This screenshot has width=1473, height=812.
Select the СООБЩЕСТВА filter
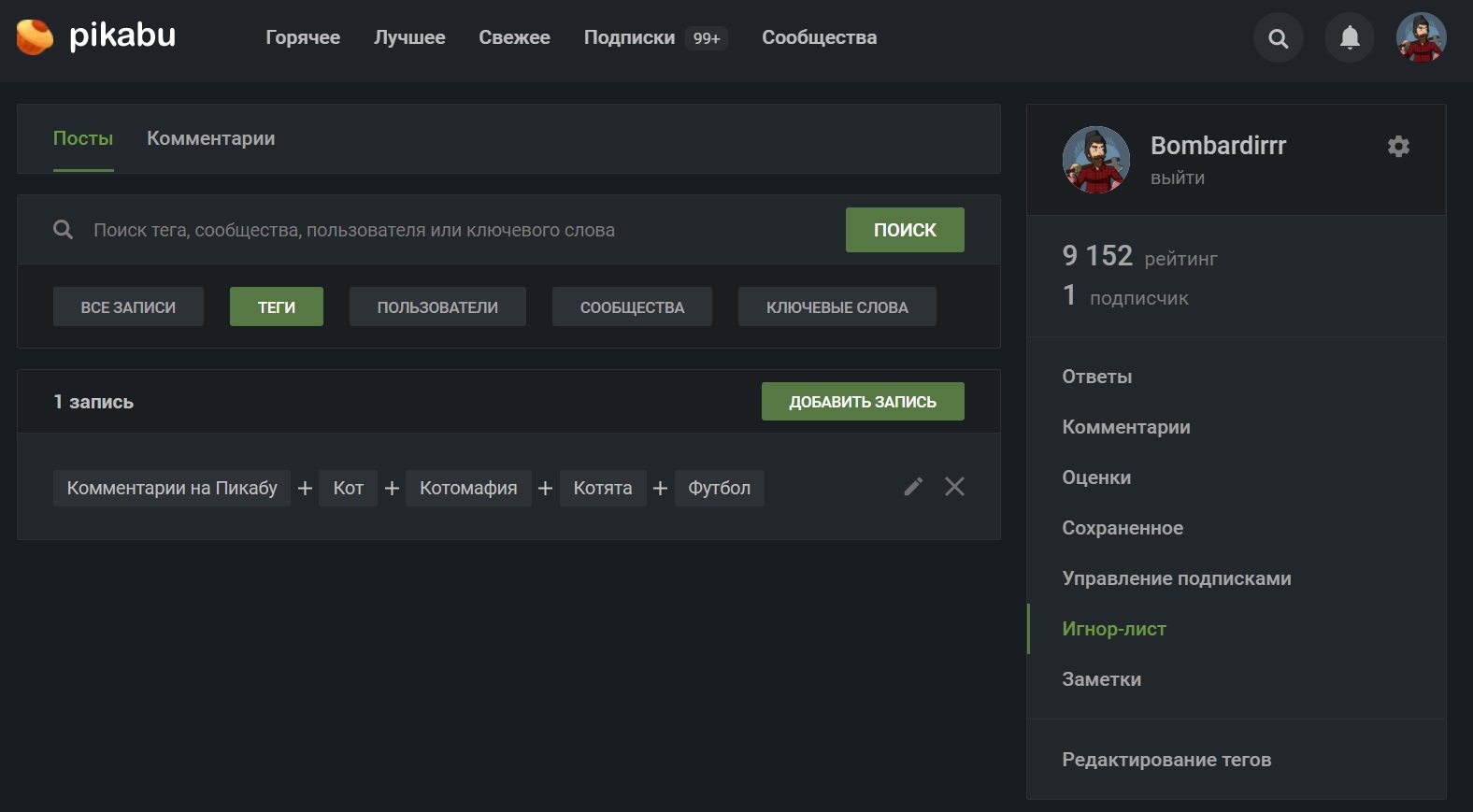click(632, 306)
